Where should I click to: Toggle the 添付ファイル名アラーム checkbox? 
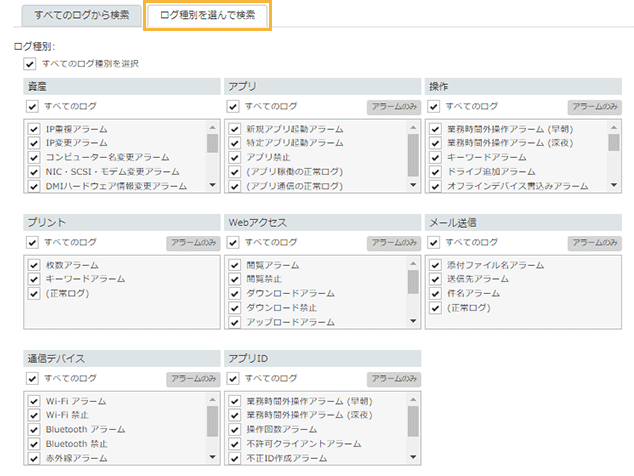[435, 265]
